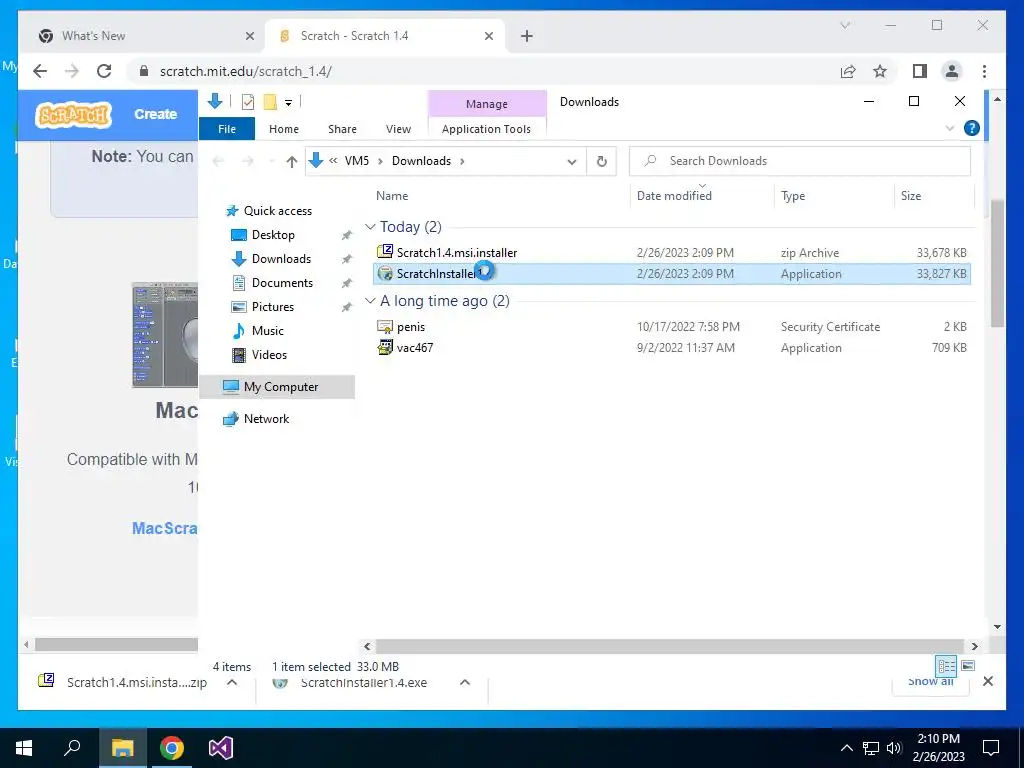Open Music in the navigation pane
This screenshot has height=768, width=1024.
click(268, 330)
